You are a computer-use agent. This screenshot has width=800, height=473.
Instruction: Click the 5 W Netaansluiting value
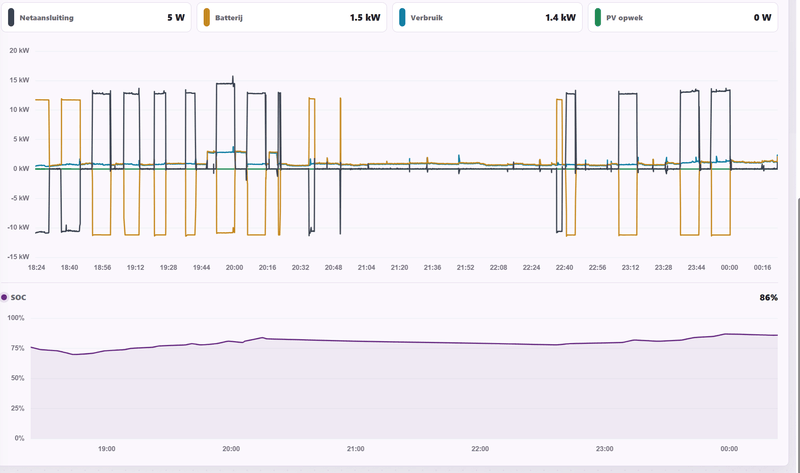pos(176,17)
